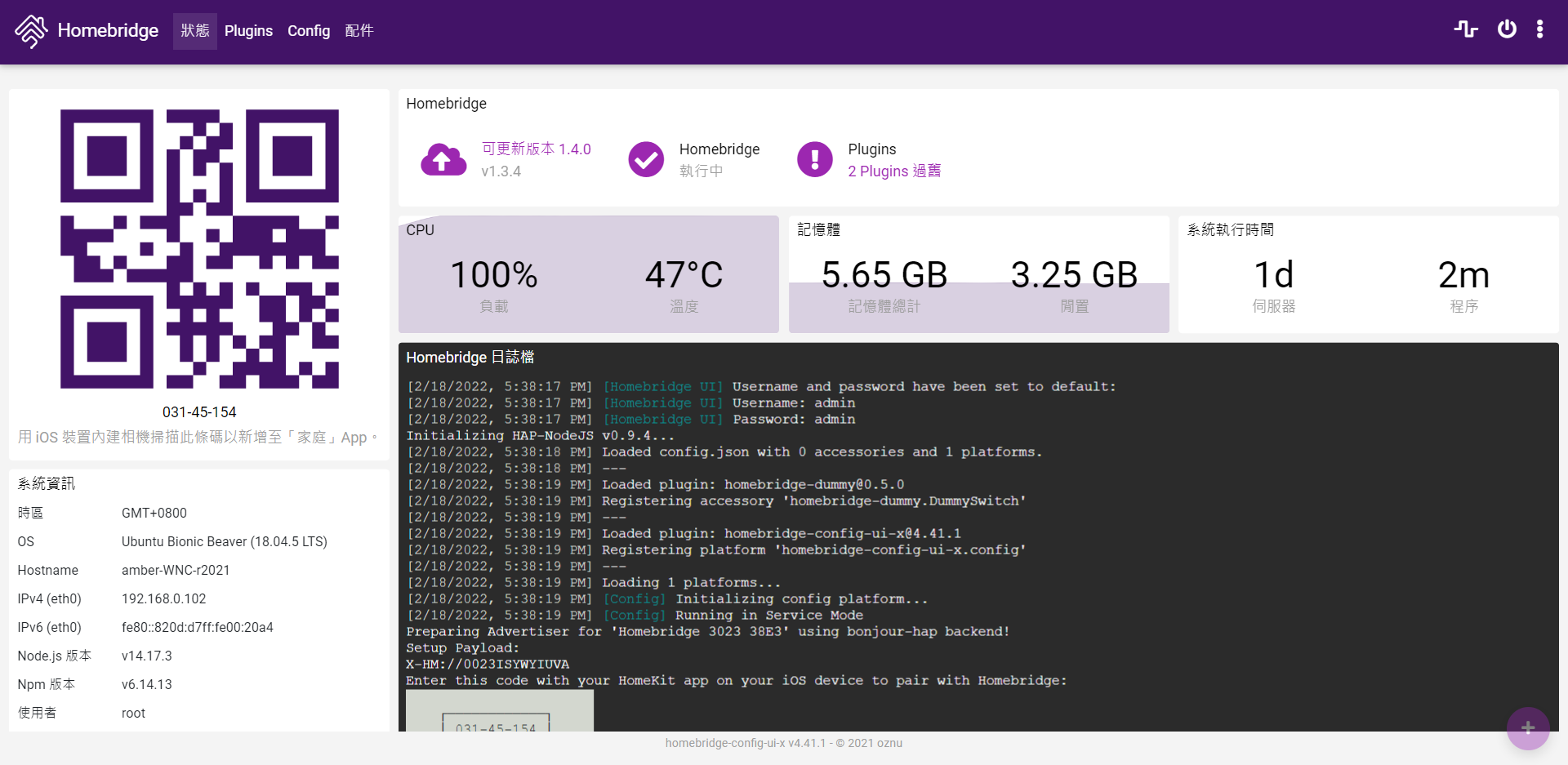This screenshot has width=1568, height=765.
Task: Click the Npm version v6.14.13
Action: tap(147, 685)
